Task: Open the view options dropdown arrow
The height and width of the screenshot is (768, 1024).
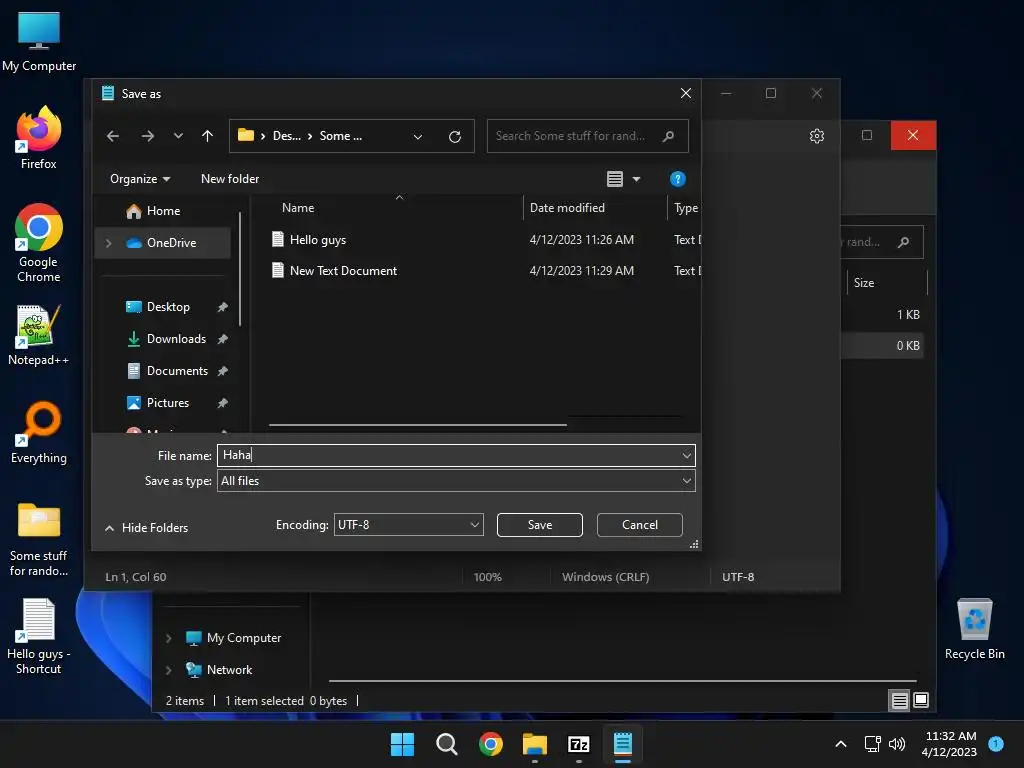Action: (x=637, y=179)
